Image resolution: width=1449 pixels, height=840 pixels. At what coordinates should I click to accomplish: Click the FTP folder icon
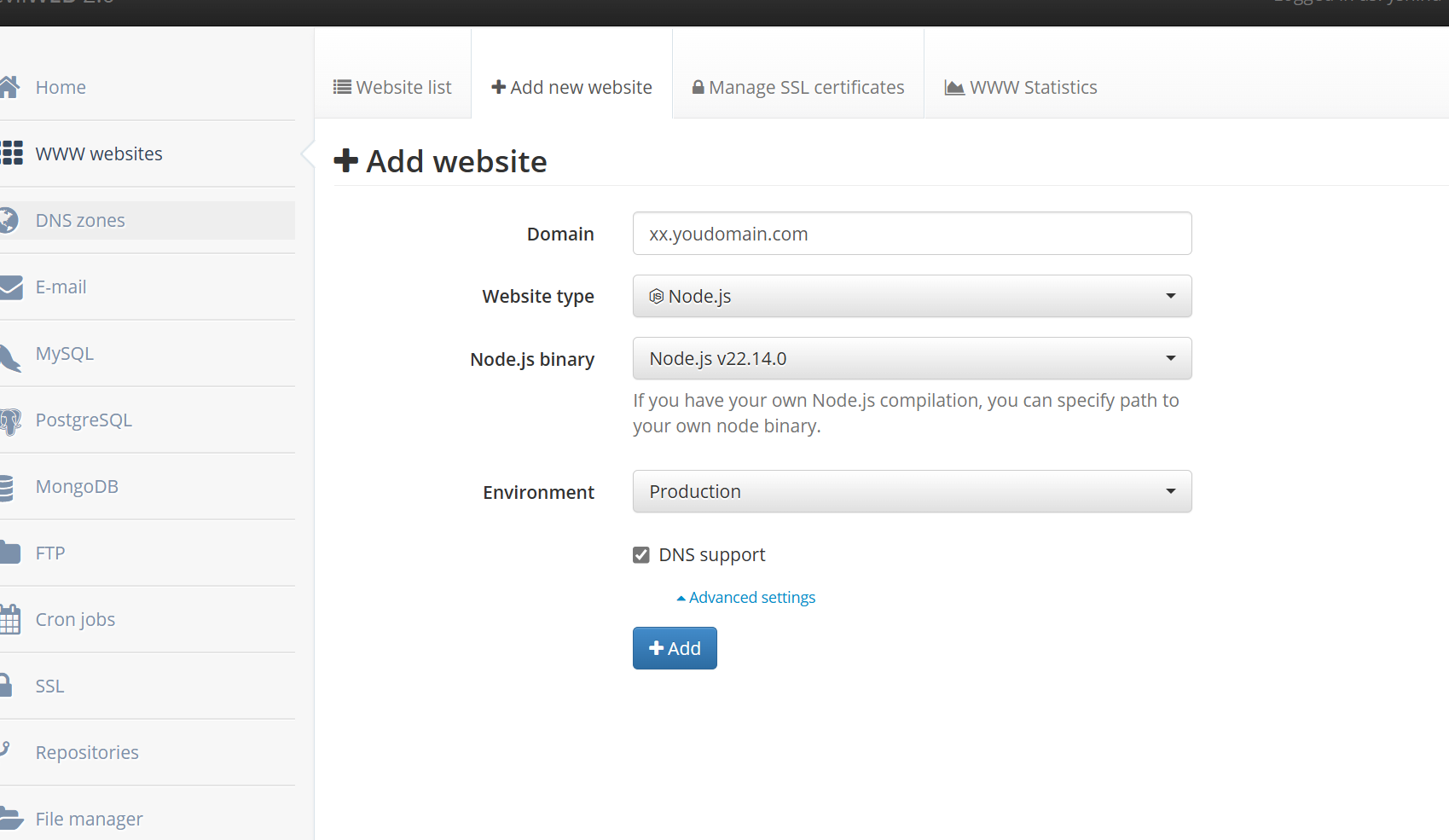click(10, 553)
